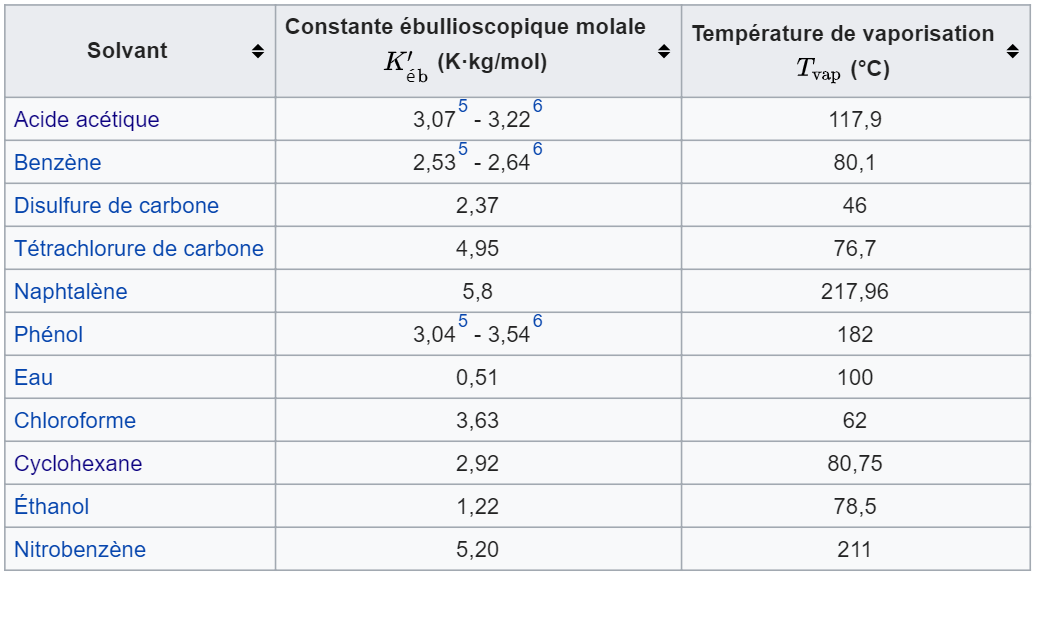Click the Naphtalène link
Screen dimensions: 1050x630
point(71,292)
